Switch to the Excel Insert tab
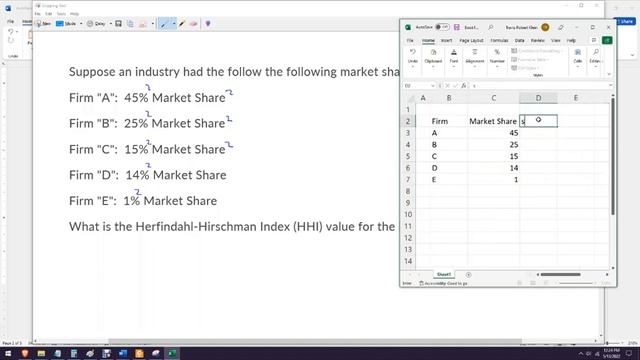The height and width of the screenshot is (360, 640). (446, 40)
